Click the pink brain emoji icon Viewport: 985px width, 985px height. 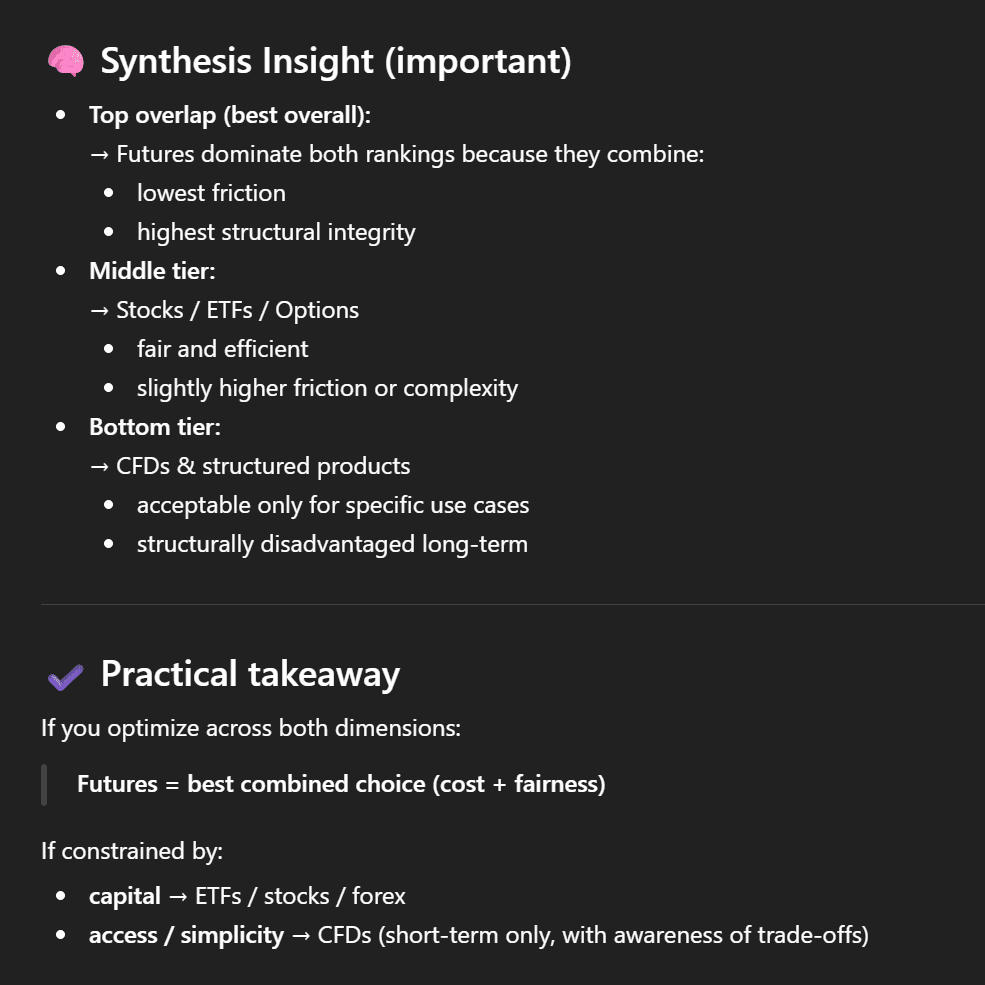pos(65,62)
